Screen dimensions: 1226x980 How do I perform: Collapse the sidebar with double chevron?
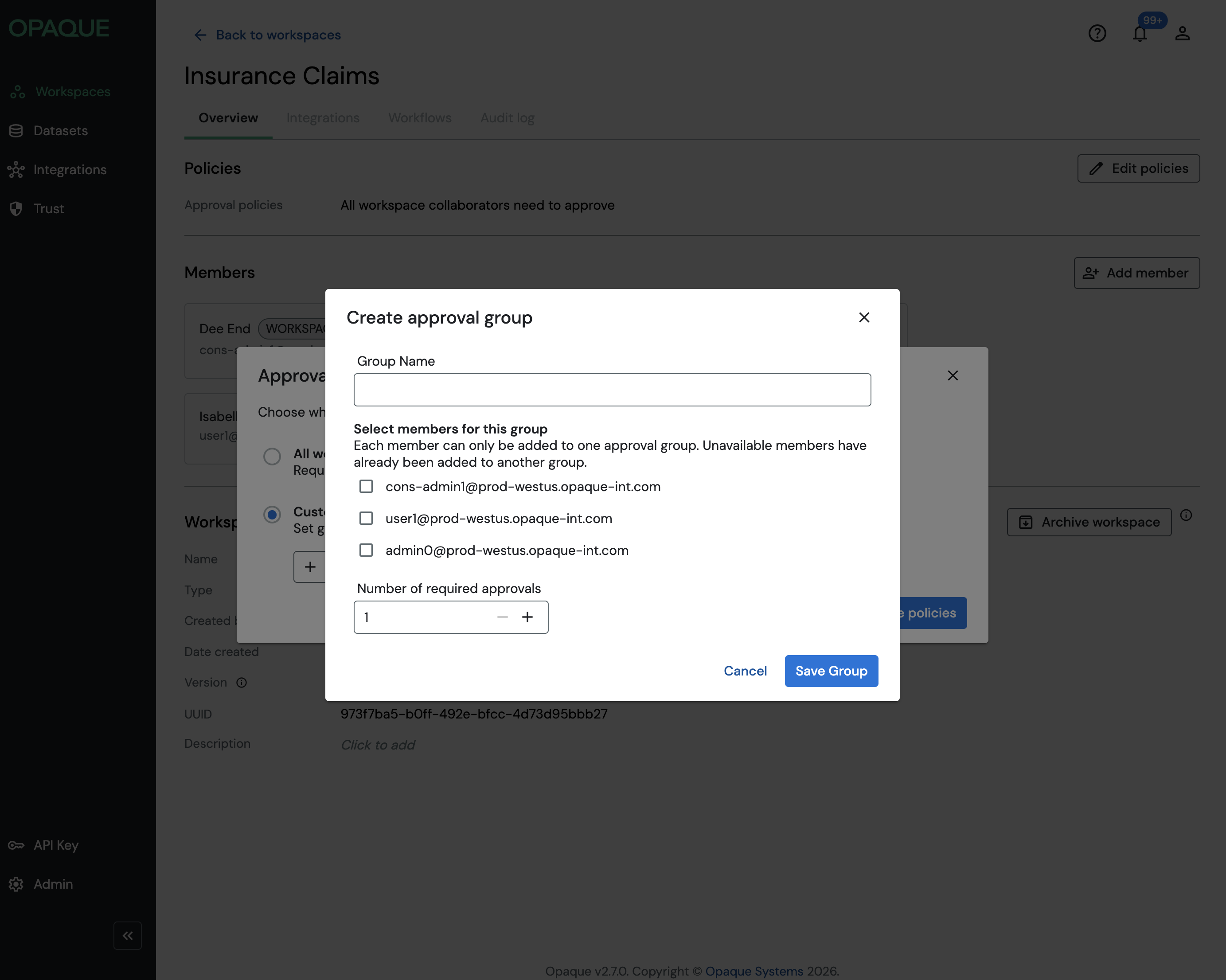tap(127, 936)
